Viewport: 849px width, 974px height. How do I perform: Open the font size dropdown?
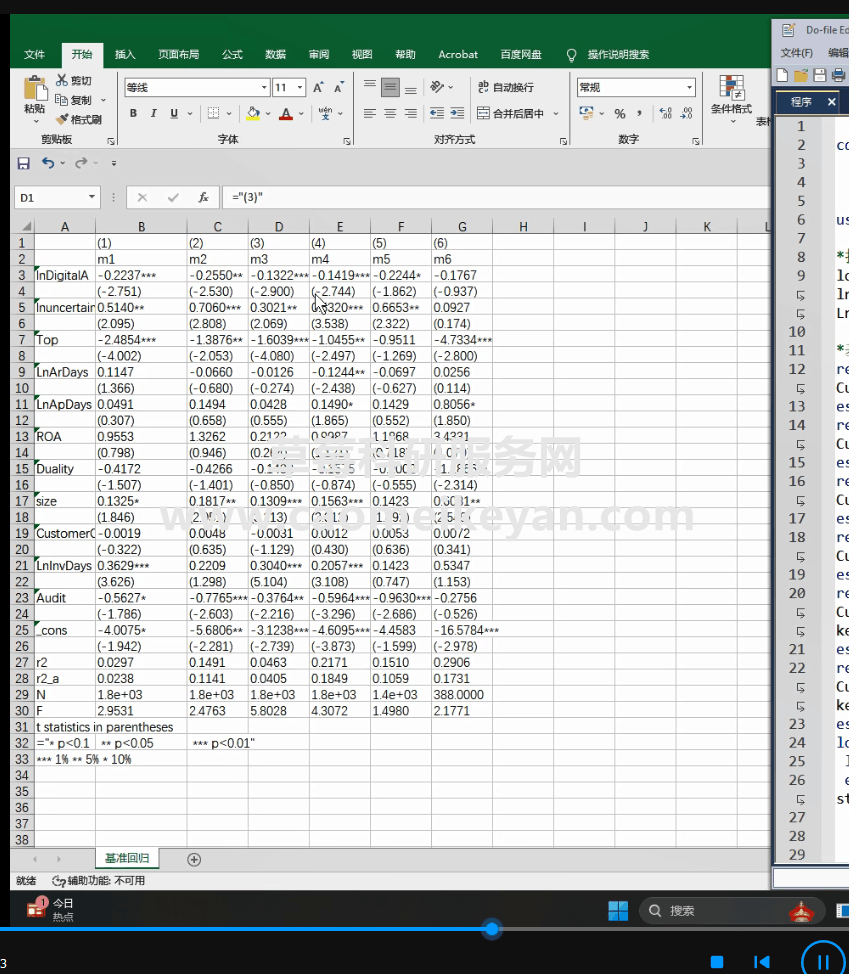(300, 88)
